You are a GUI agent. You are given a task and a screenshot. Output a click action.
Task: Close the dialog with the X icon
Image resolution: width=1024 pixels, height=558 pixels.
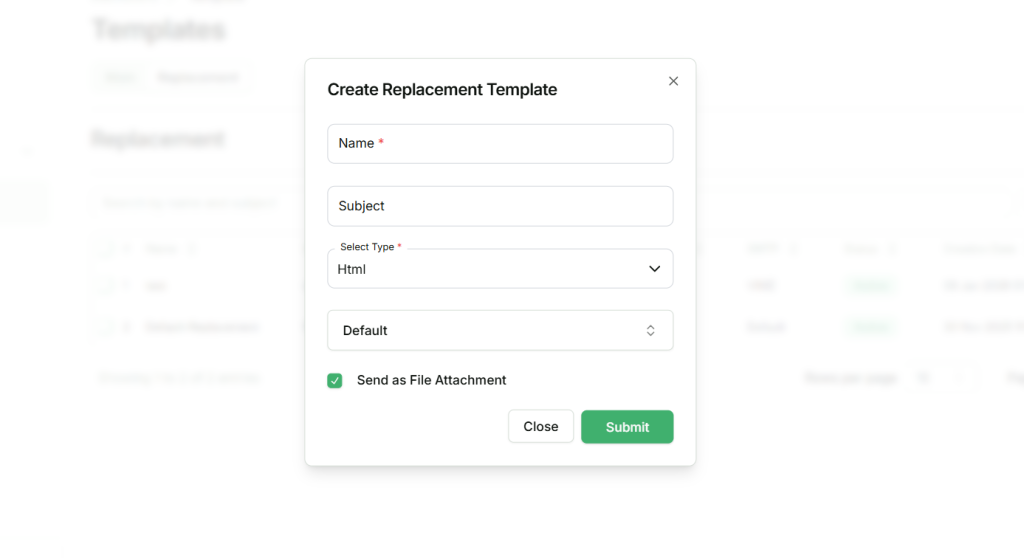coord(673,81)
